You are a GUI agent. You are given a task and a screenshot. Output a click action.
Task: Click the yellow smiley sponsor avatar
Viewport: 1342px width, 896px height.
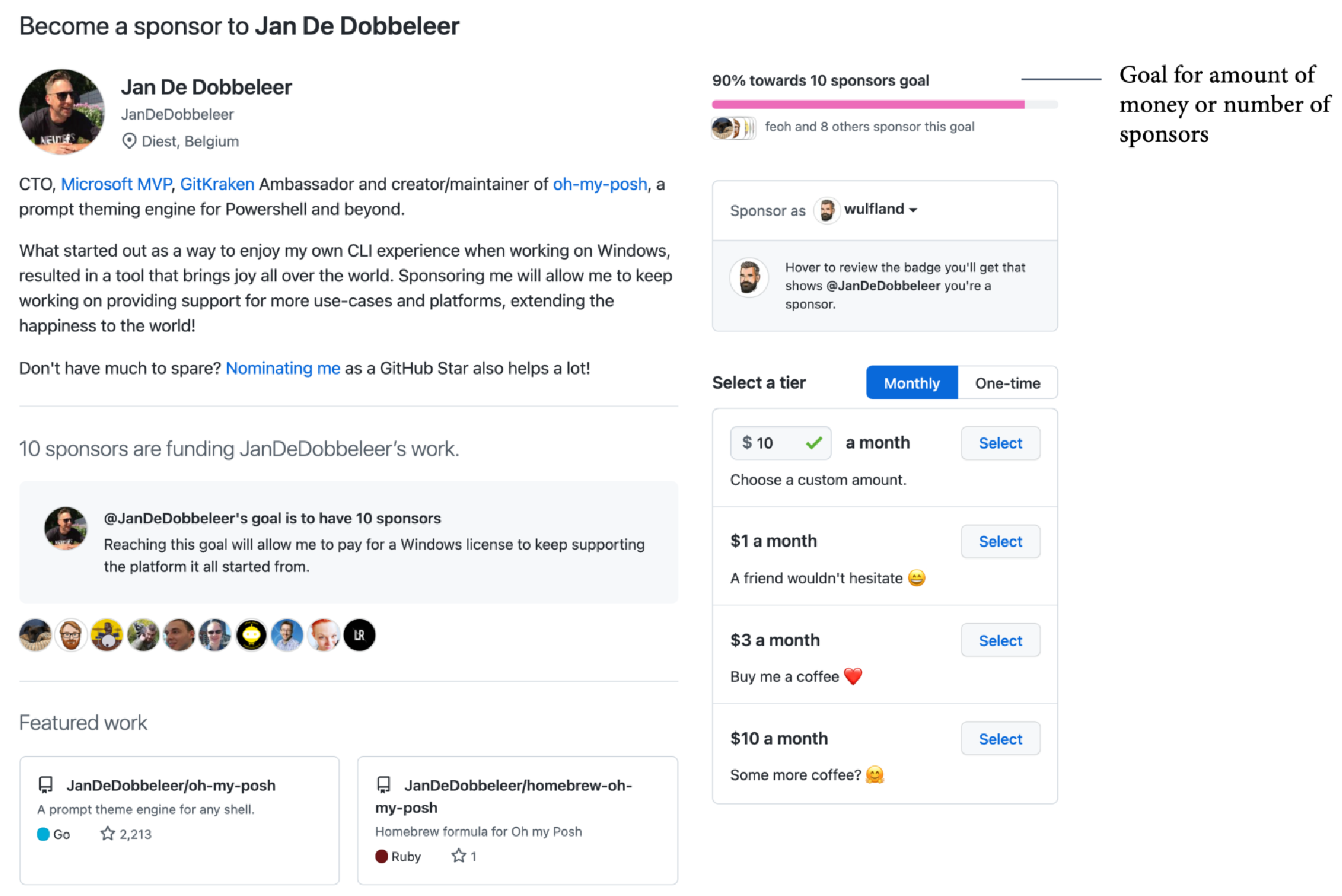(252, 635)
